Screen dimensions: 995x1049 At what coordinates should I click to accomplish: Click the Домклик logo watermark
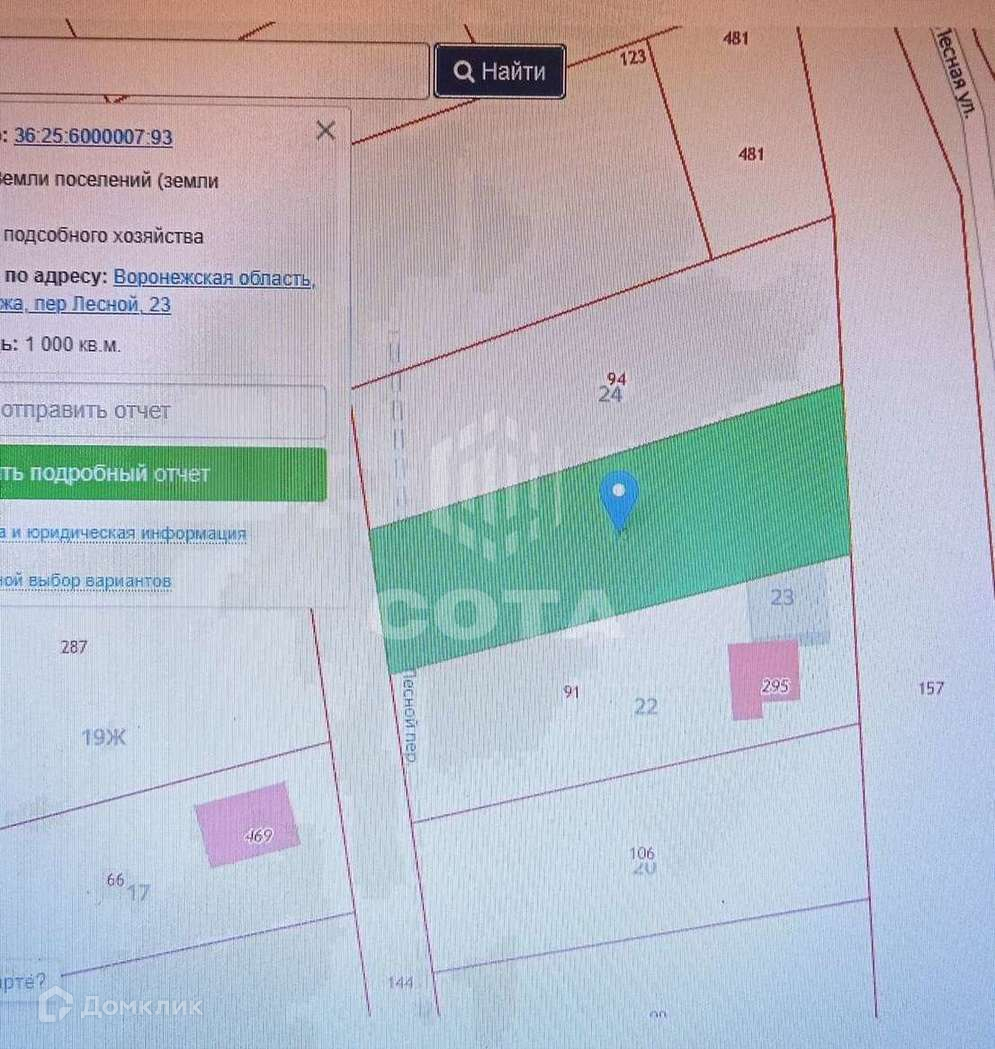pos(120,1005)
